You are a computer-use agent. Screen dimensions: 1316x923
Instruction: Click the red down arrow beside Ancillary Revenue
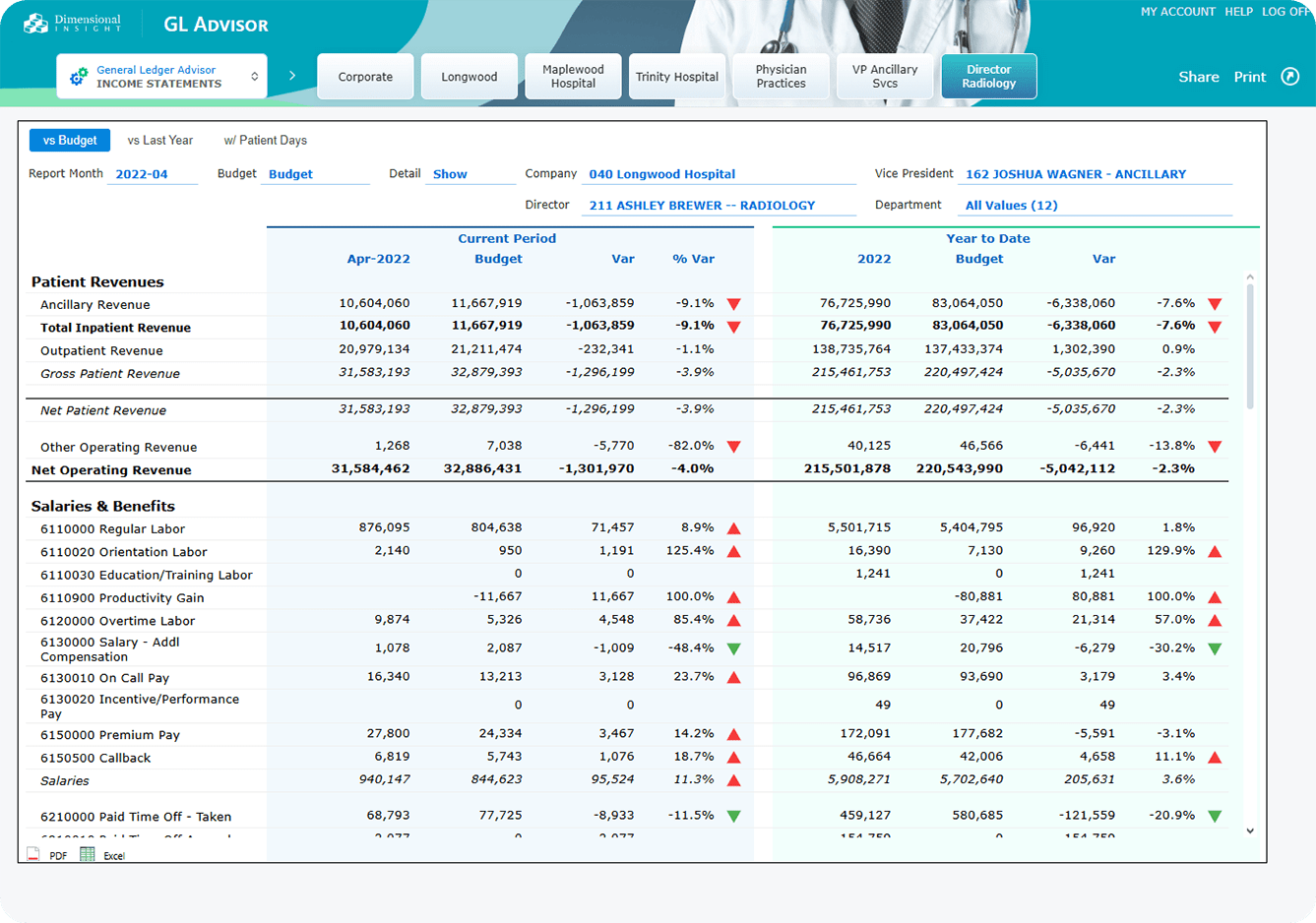pyautogui.click(x=734, y=304)
